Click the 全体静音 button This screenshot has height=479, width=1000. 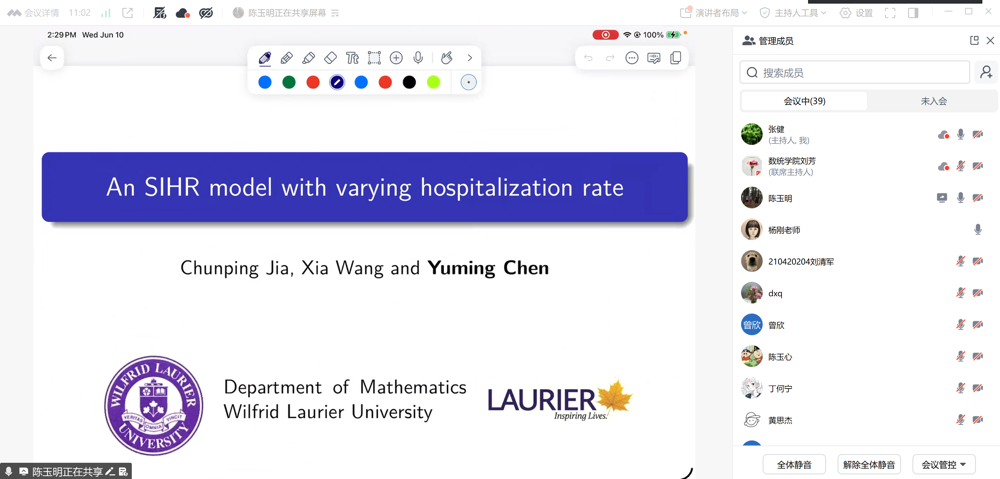coord(794,464)
